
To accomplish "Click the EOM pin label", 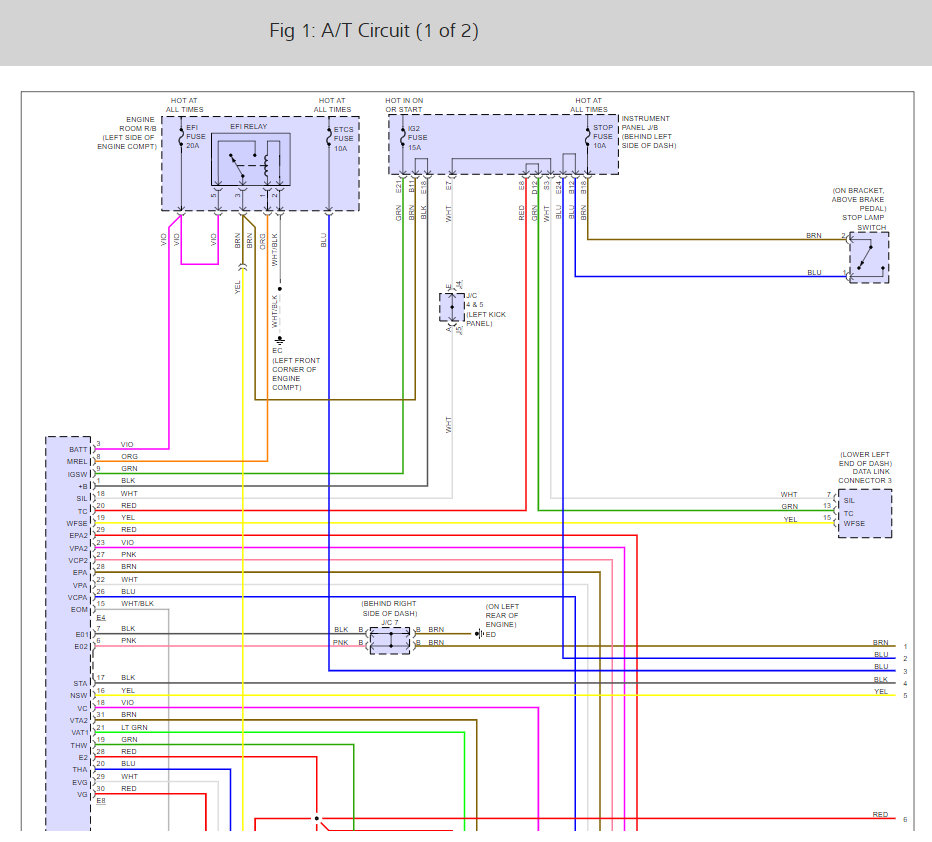I will pos(79,610).
